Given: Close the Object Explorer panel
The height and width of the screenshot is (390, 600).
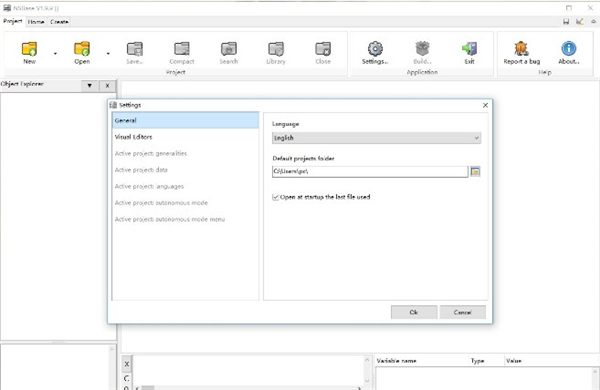Looking at the screenshot, I should tap(108, 86).
